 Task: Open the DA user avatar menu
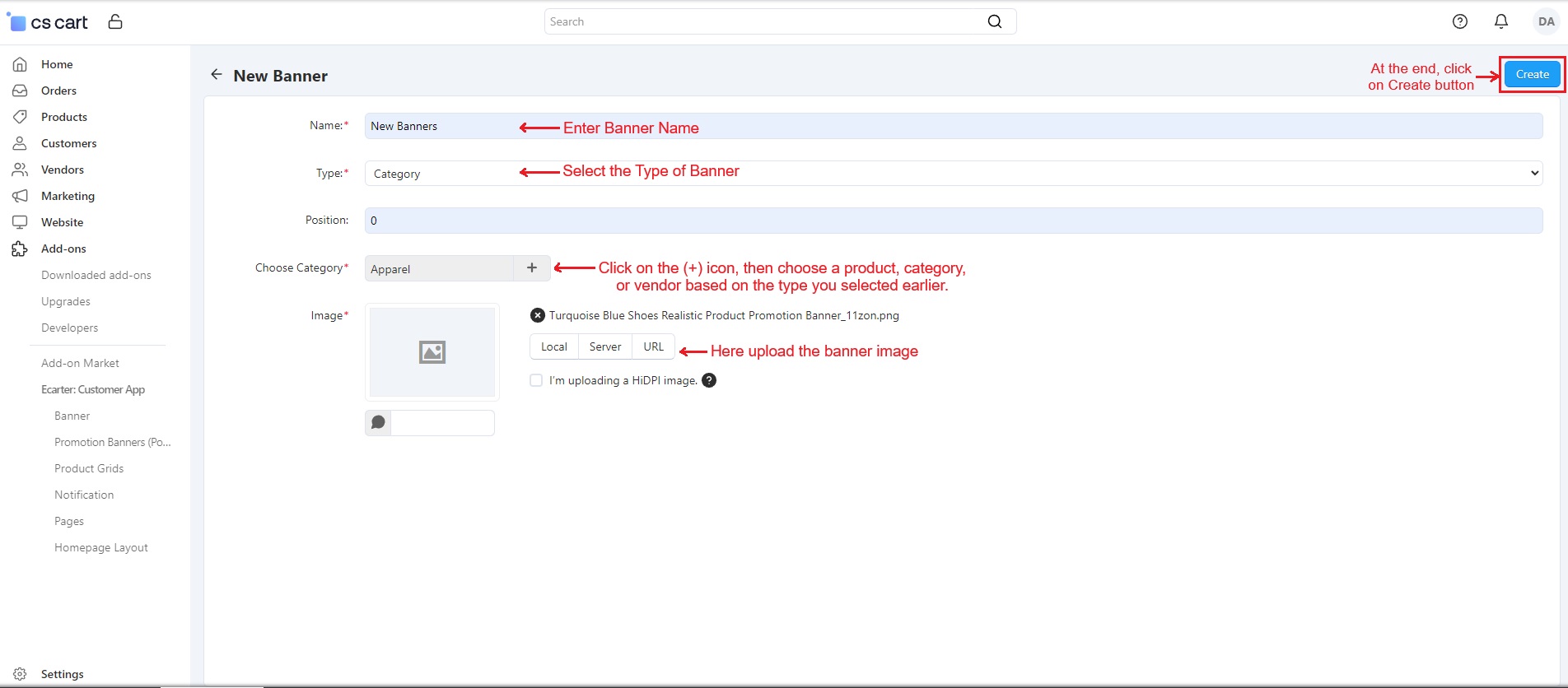[1546, 21]
